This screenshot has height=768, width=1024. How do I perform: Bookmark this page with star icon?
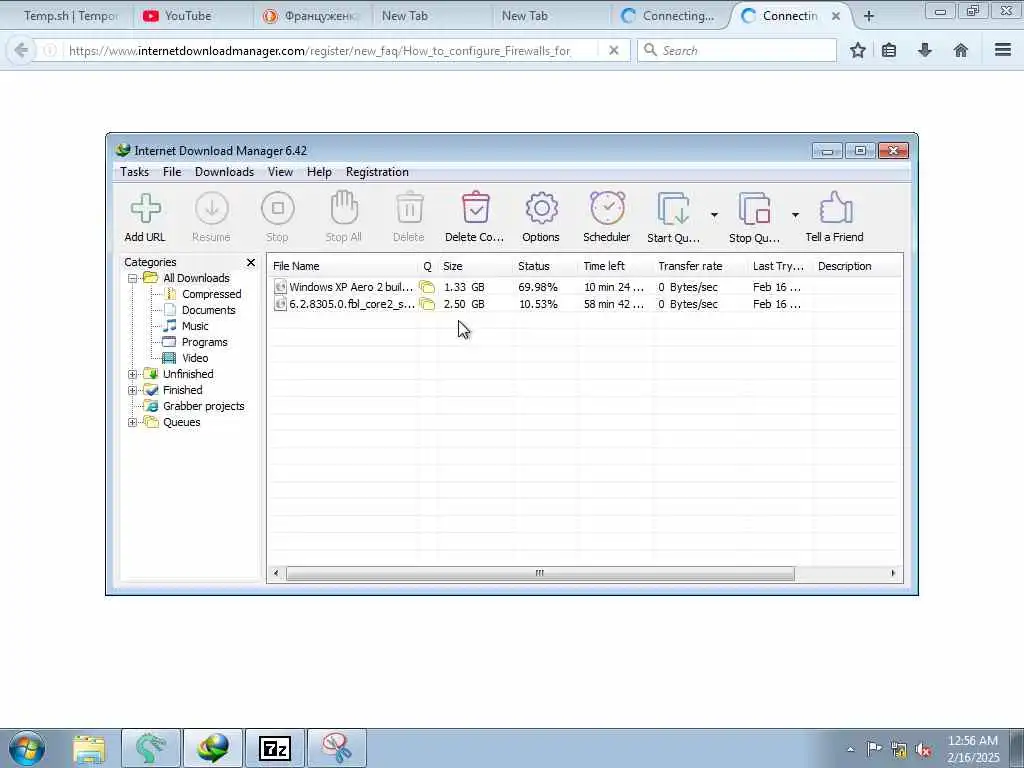tap(858, 50)
